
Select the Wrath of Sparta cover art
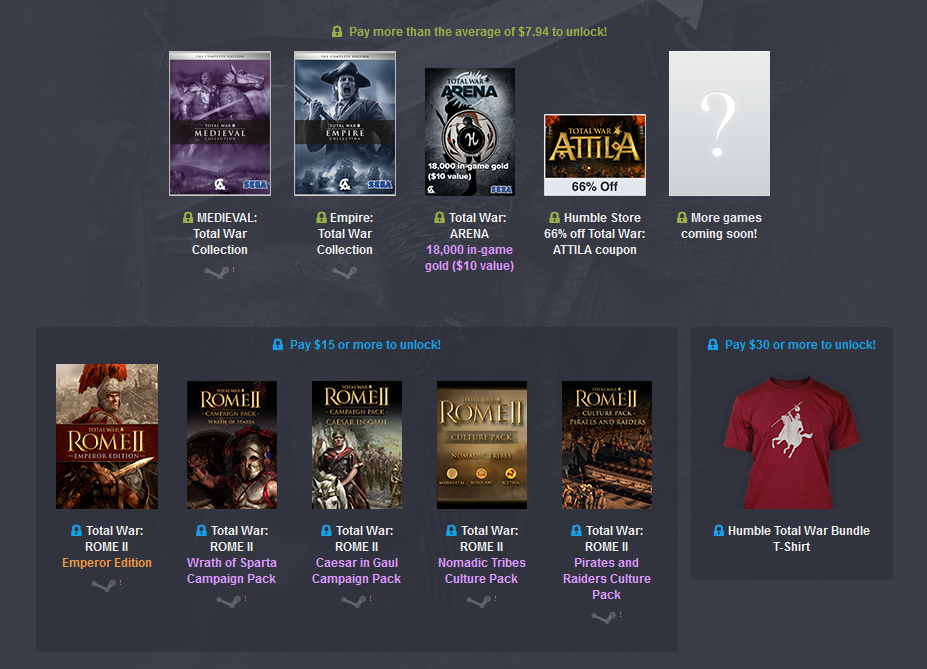(x=232, y=445)
